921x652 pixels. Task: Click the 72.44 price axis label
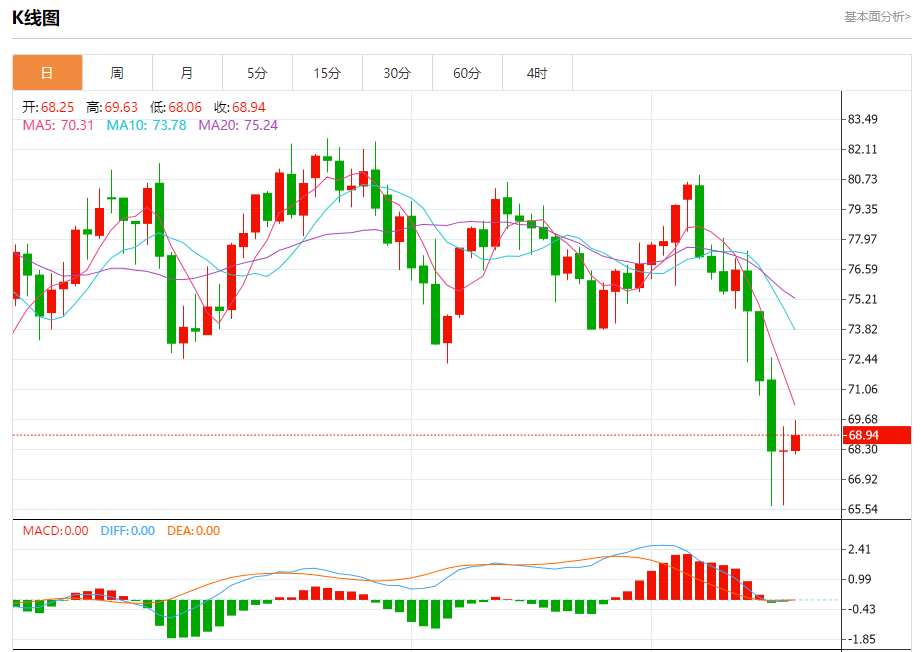863,359
